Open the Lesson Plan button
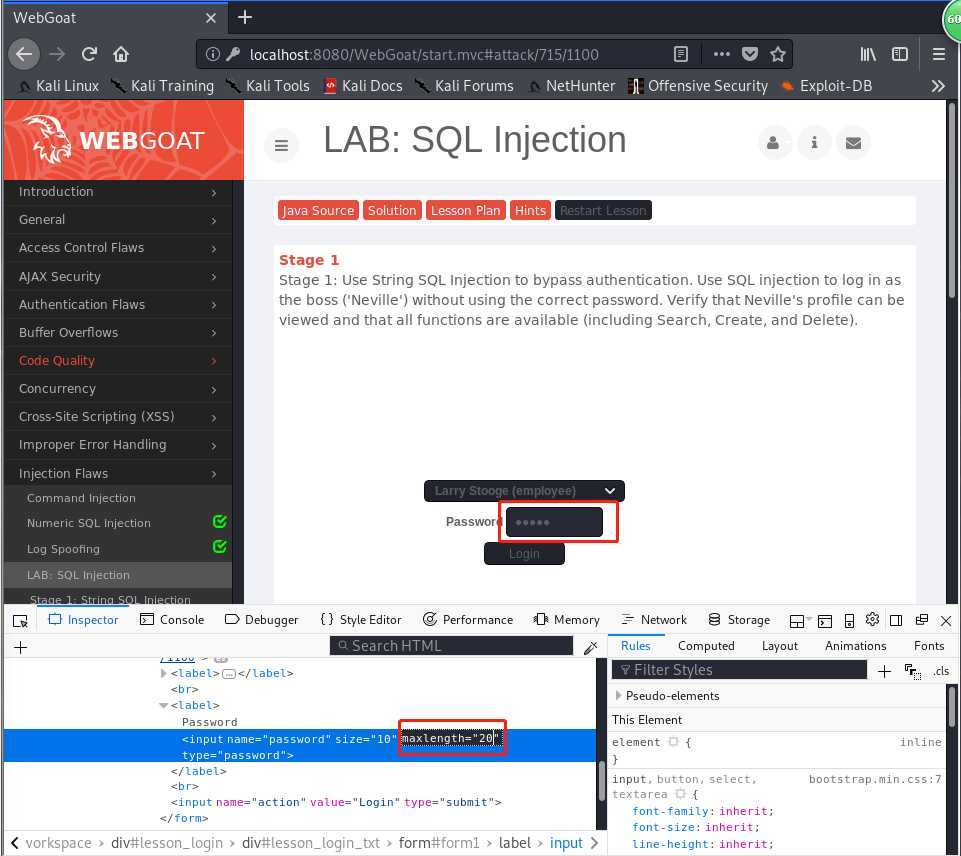Screen dimensions: 961x856 pos(465,211)
